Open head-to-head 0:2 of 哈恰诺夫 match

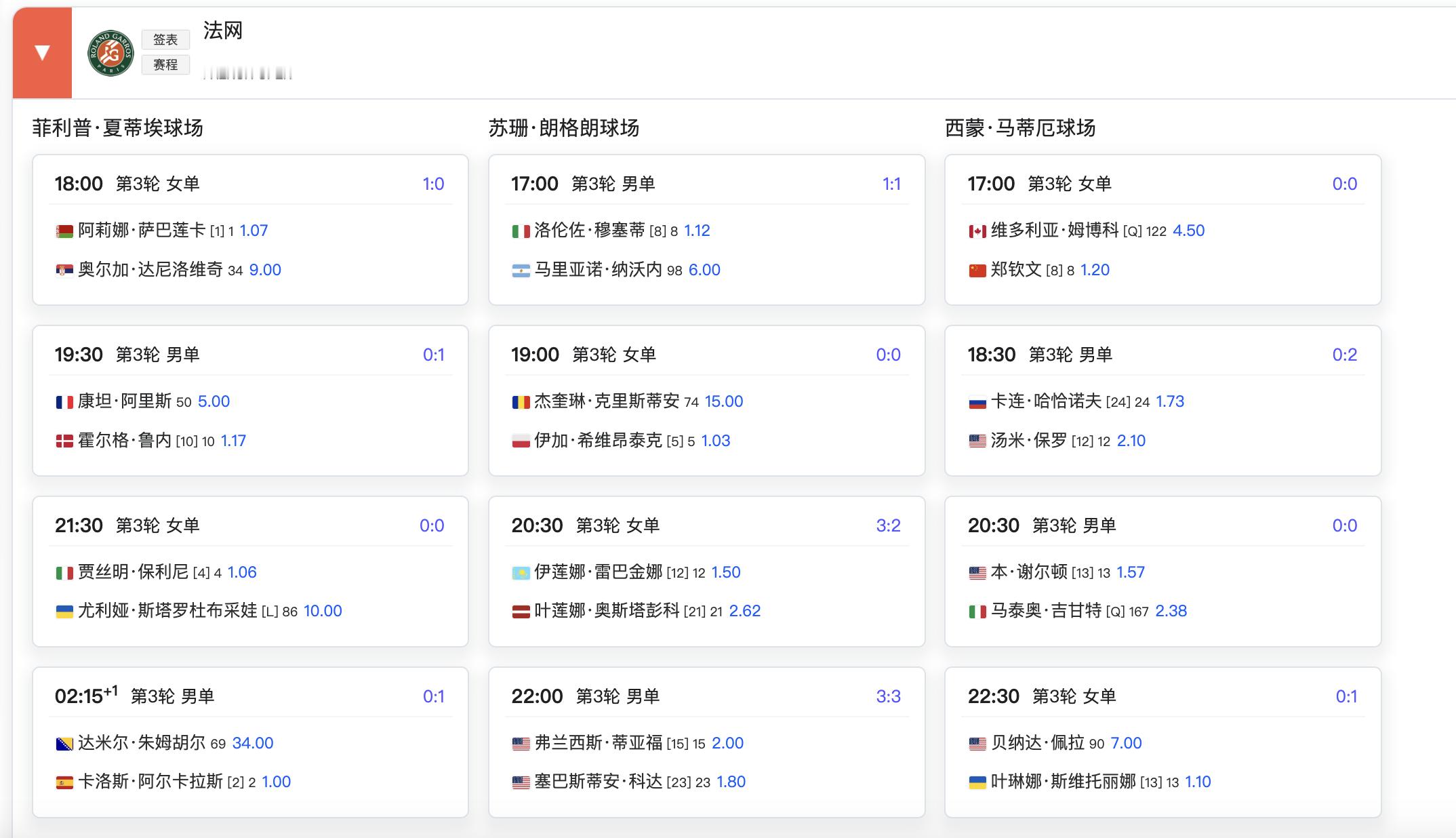1344,355
